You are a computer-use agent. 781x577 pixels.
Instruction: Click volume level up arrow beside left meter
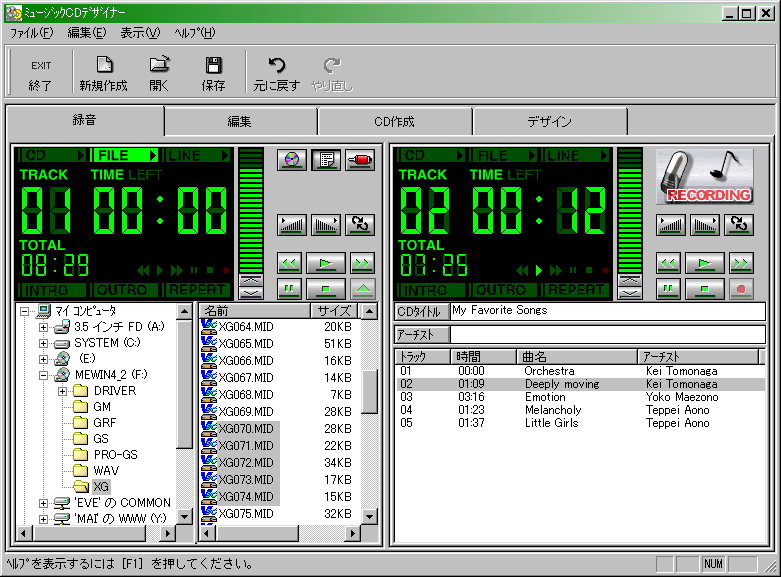tap(251, 280)
